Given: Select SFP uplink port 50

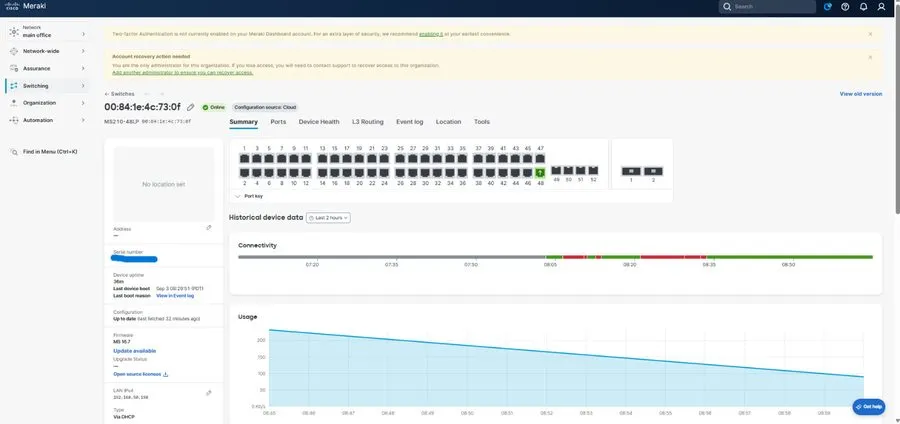Looking at the screenshot, I should click(568, 170).
